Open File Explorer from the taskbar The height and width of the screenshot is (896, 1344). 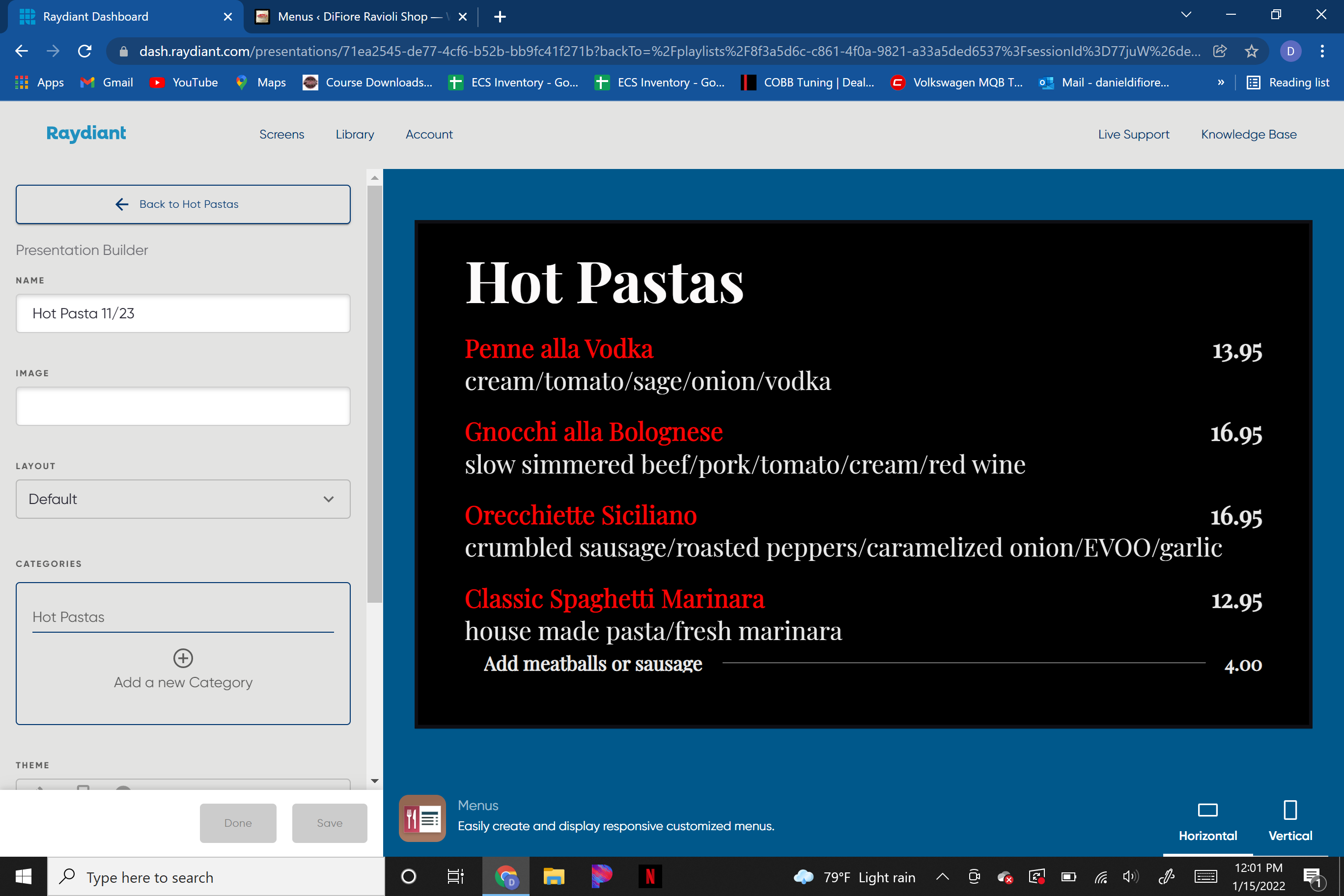pyautogui.click(x=553, y=876)
